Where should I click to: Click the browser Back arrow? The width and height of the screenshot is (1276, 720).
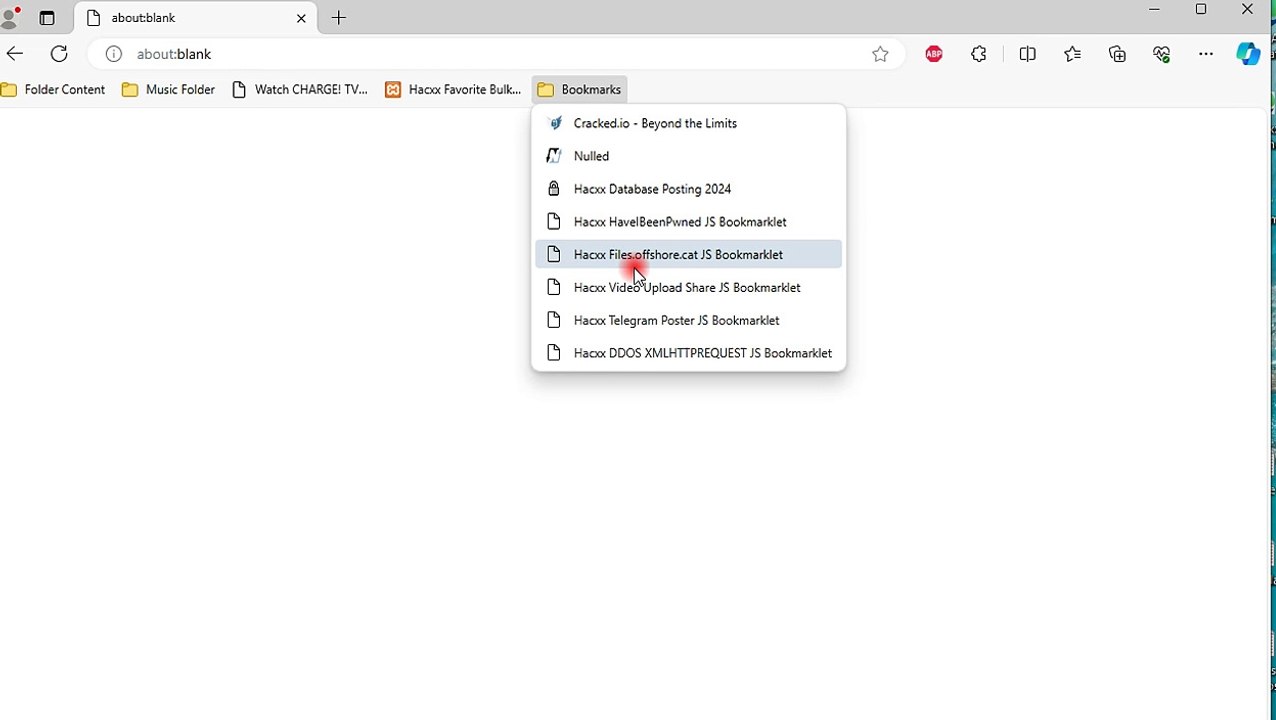[x=14, y=54]
